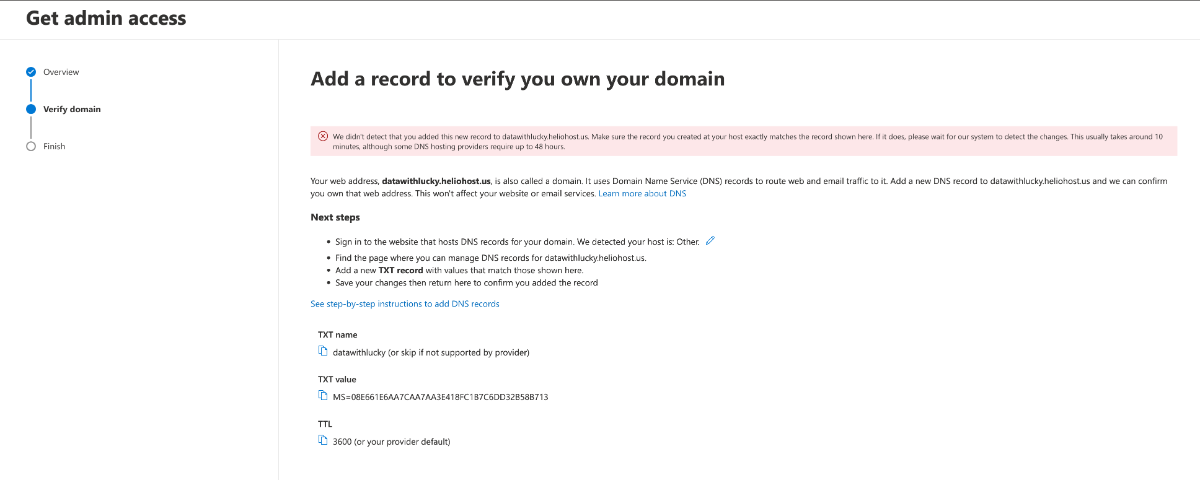Copy the TXT value with its copy icon
The width and height of the screenshot is (1200, 480).
(323, 396)
